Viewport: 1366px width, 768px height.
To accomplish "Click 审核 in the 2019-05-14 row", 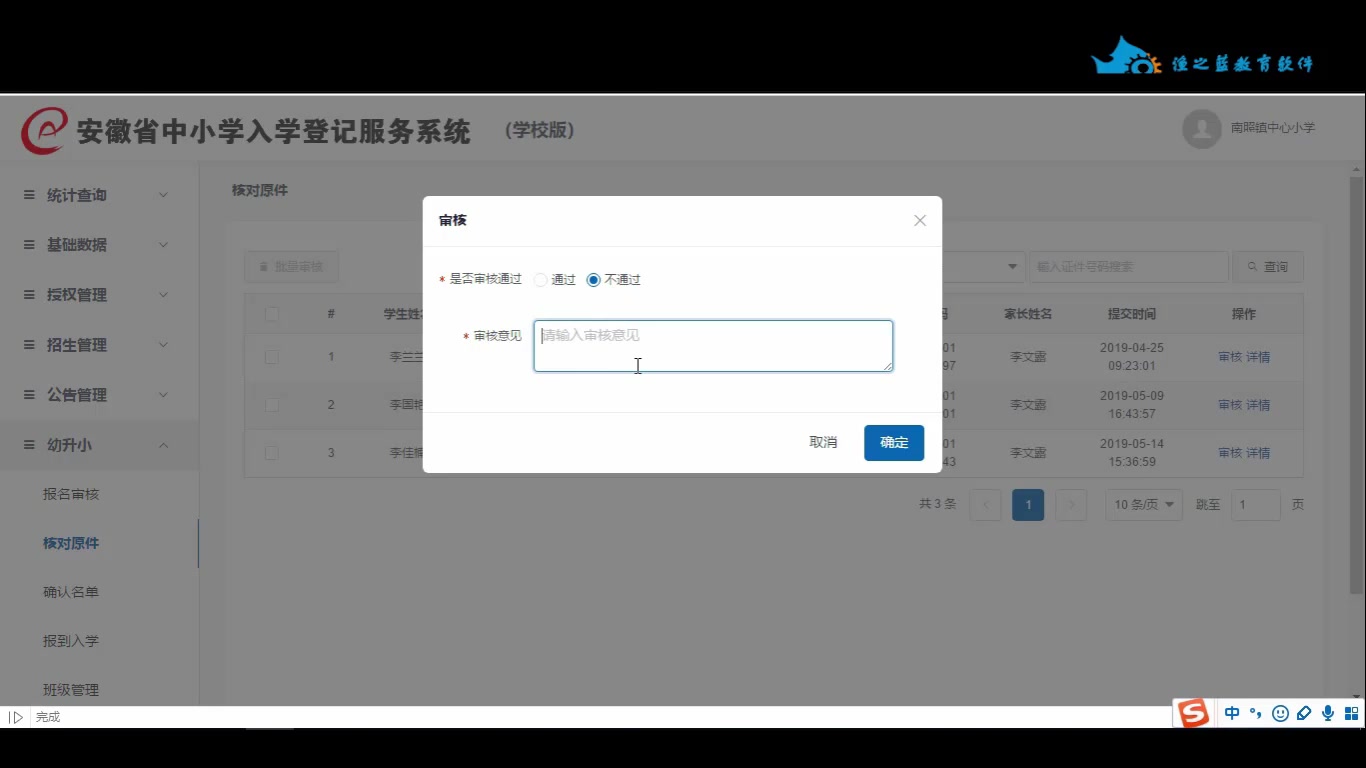I will [x=1230, y=453].
